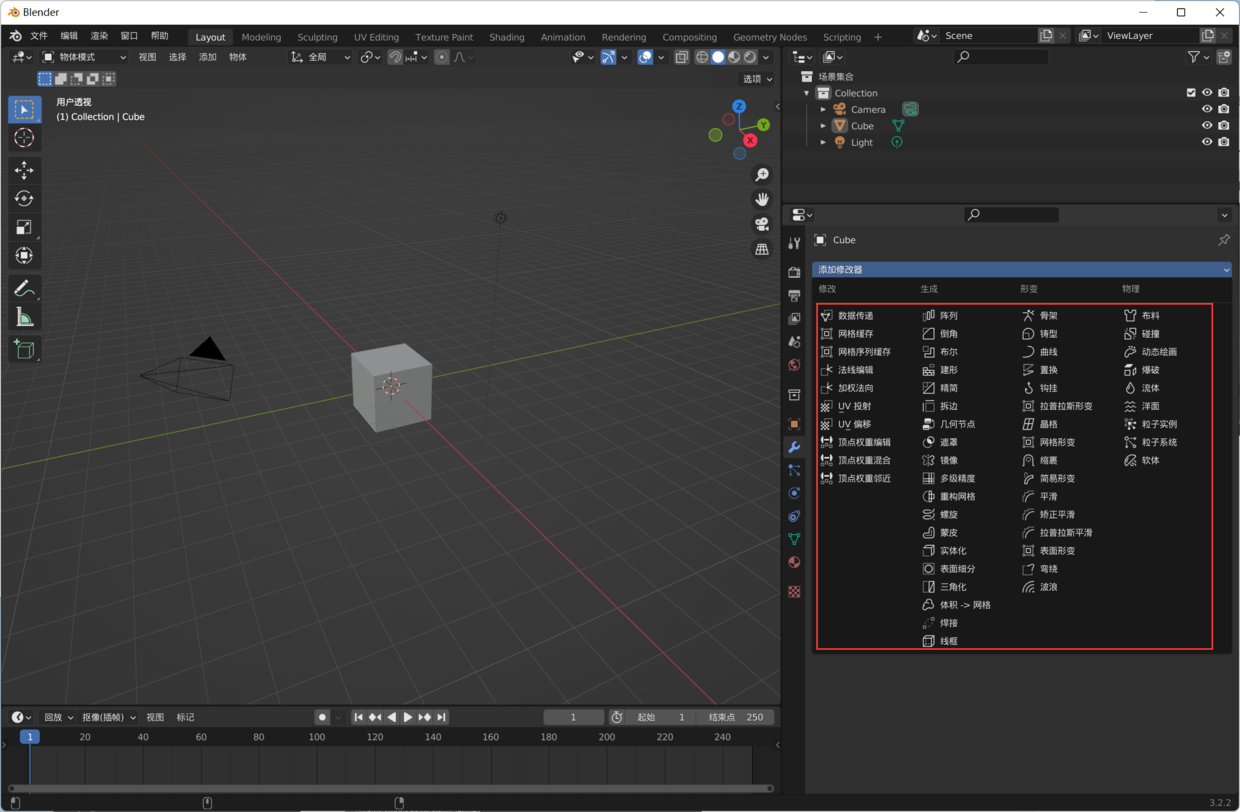Open the Physics properties tab icon
The width and height of the screenshot is (1240, 812).
(x=794, y=493)
